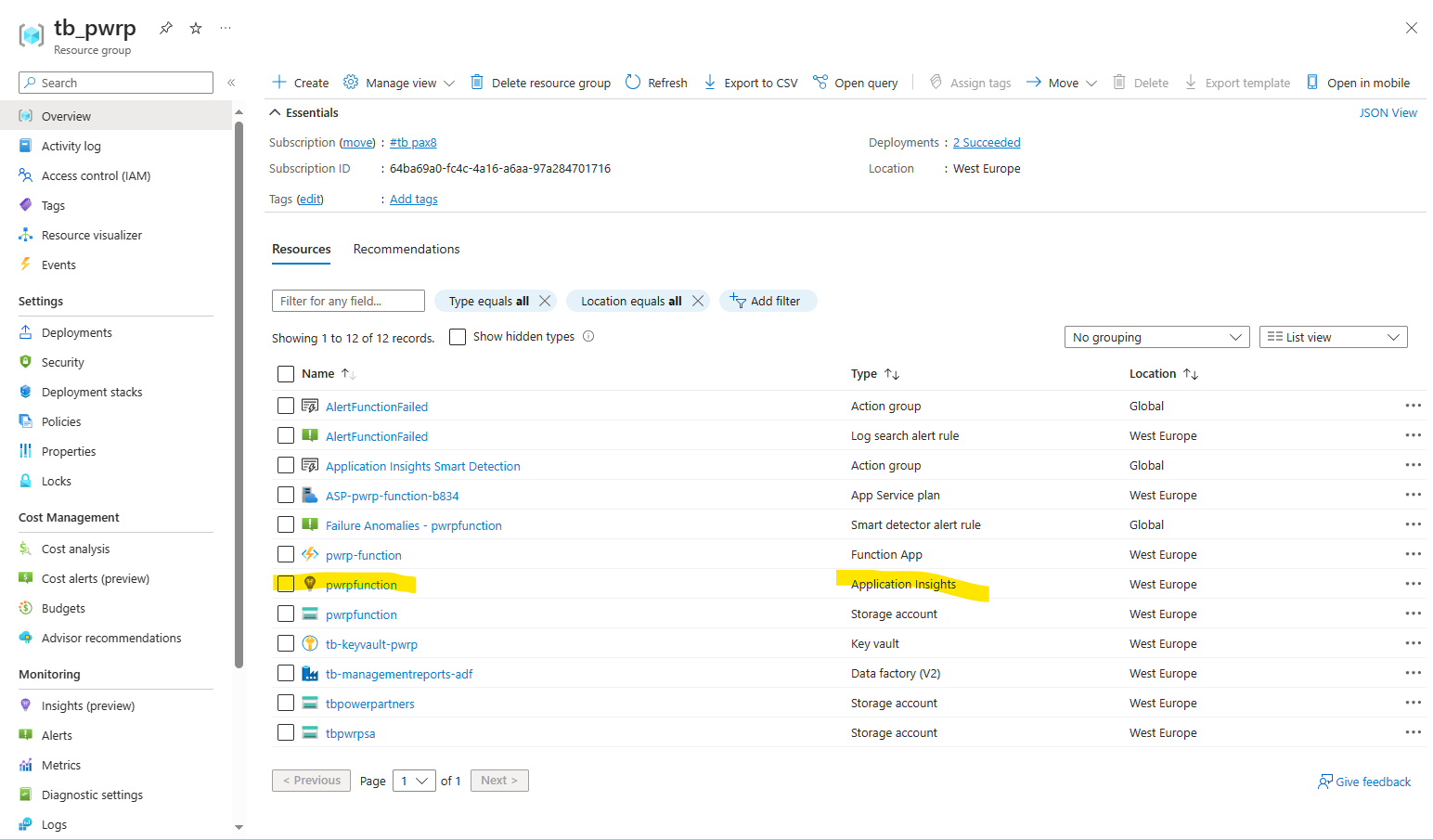
Task: Open the List view dropdown
Action: 1334,337
